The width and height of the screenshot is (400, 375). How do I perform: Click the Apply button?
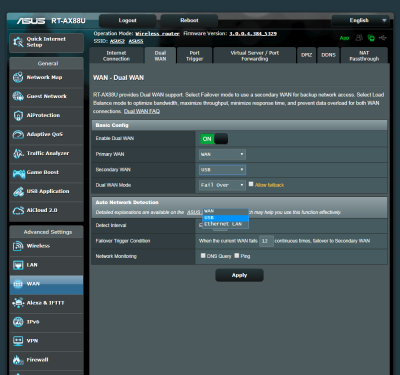point(239,275)
